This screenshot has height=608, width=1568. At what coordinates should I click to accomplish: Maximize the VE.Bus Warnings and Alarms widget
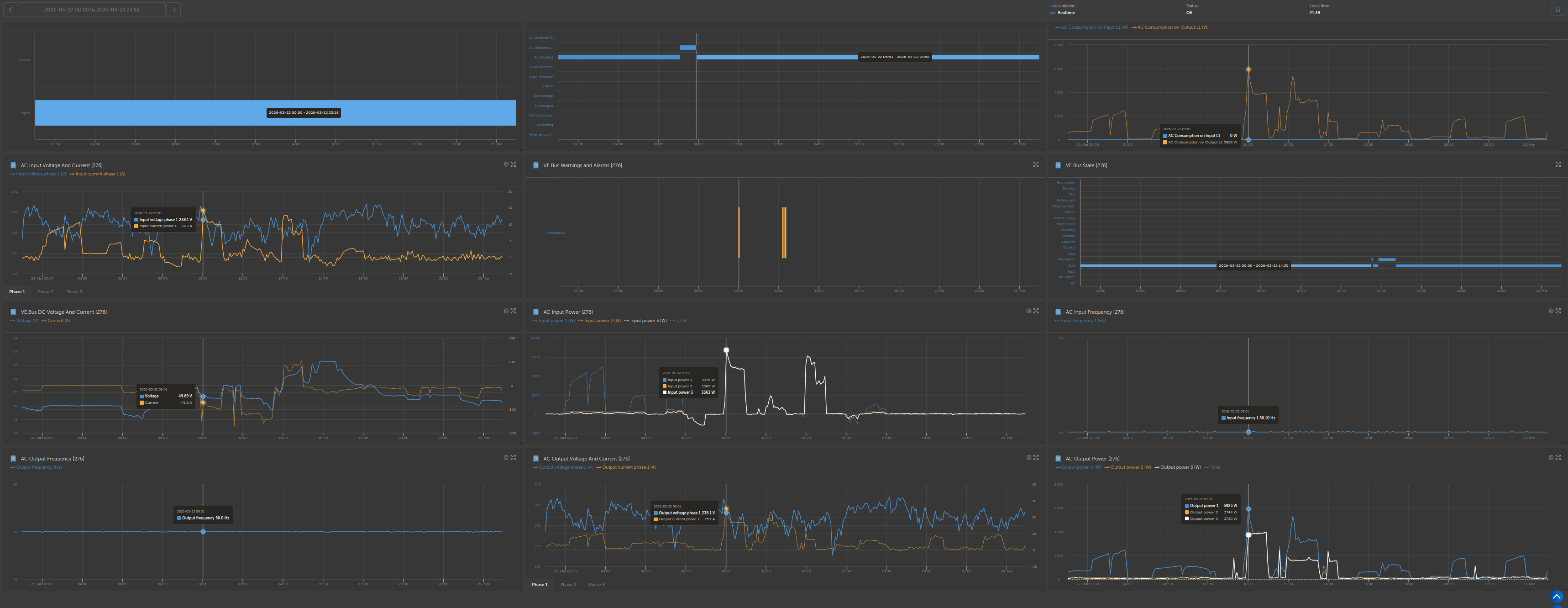(x=1036, y=164)
